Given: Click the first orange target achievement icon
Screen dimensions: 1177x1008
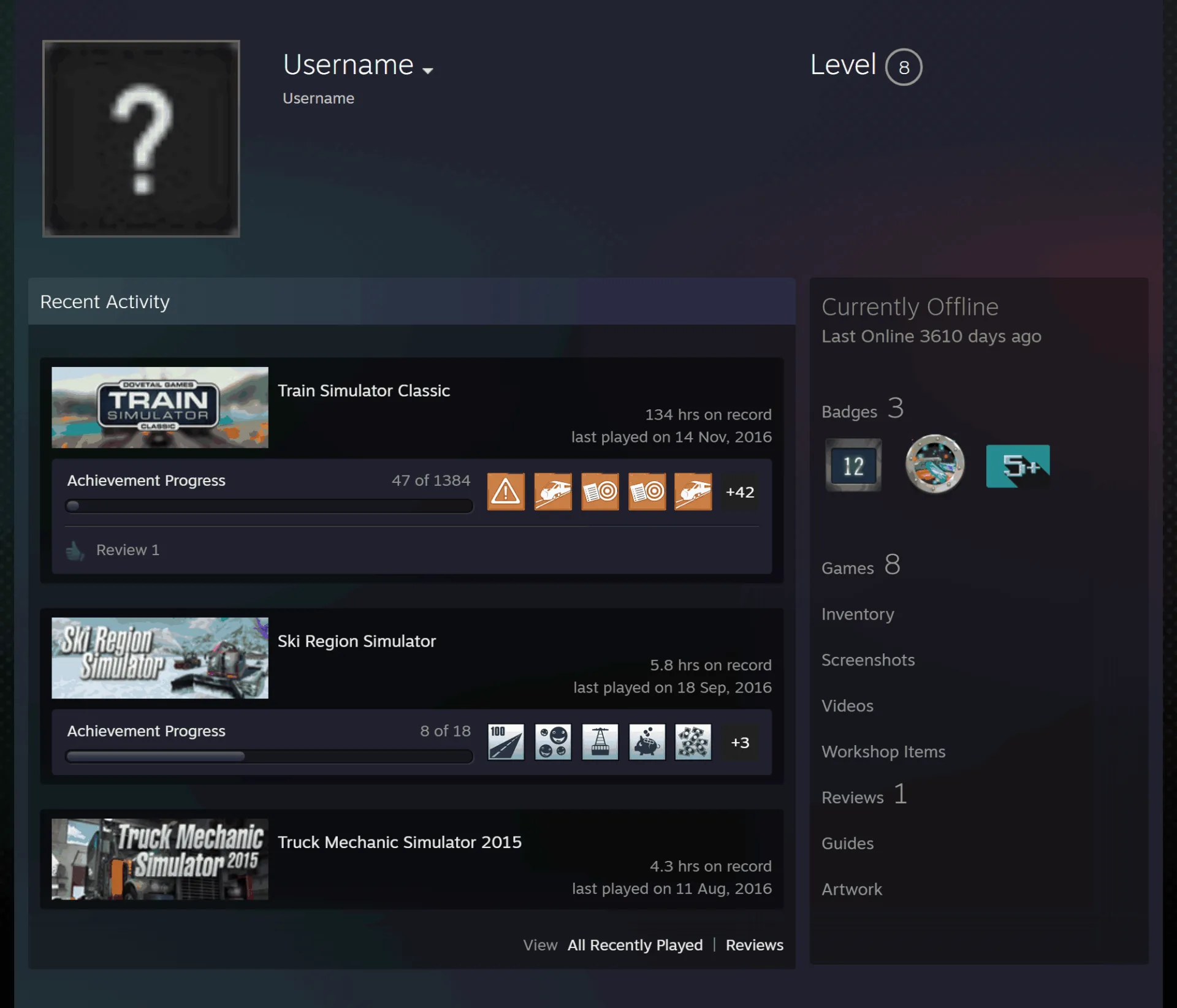Looking at the screenshot, I should coord(600,491).
